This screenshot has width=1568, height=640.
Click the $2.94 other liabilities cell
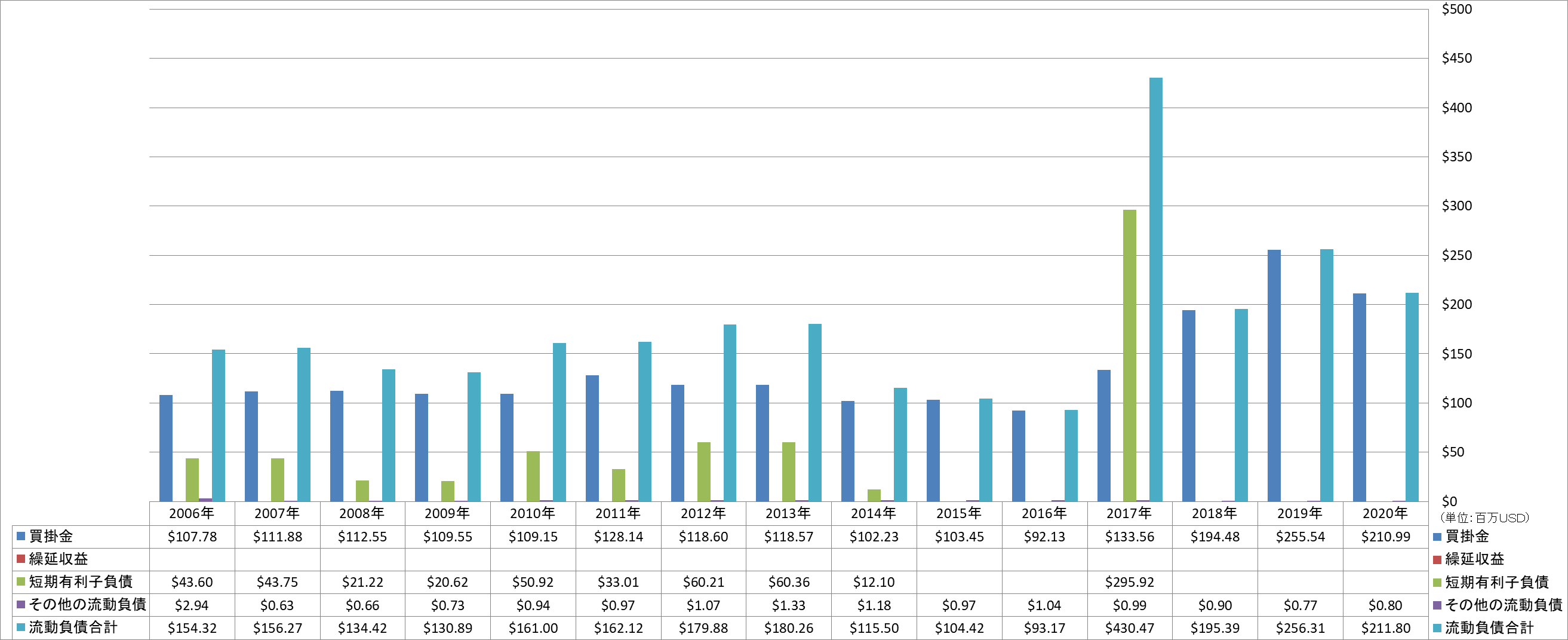[192, 605]
